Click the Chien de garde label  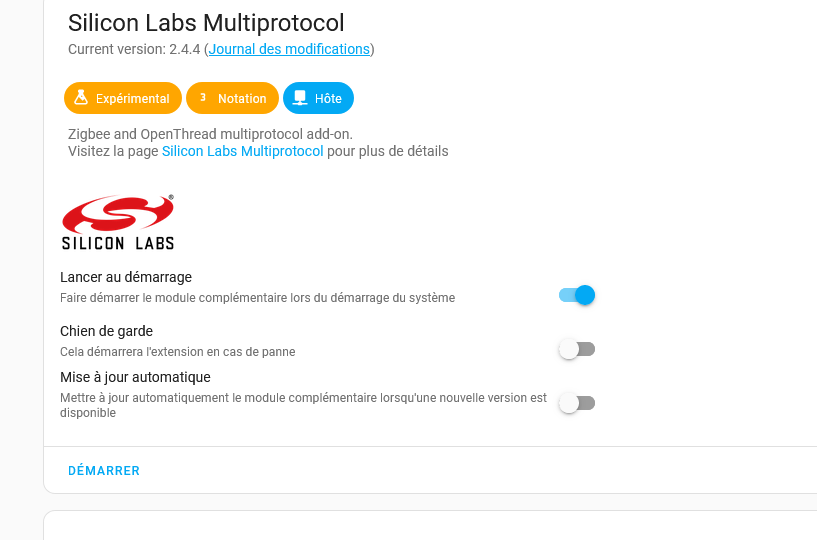click(x=106, y=331)
